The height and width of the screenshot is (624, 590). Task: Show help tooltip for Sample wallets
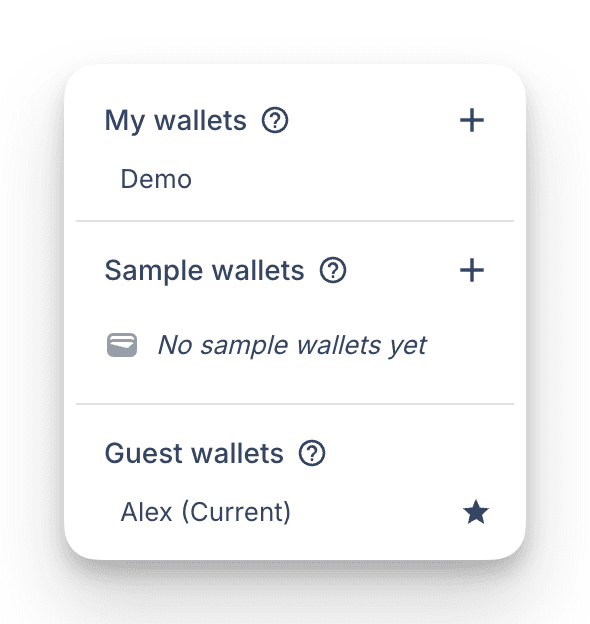tap(333, 271)
